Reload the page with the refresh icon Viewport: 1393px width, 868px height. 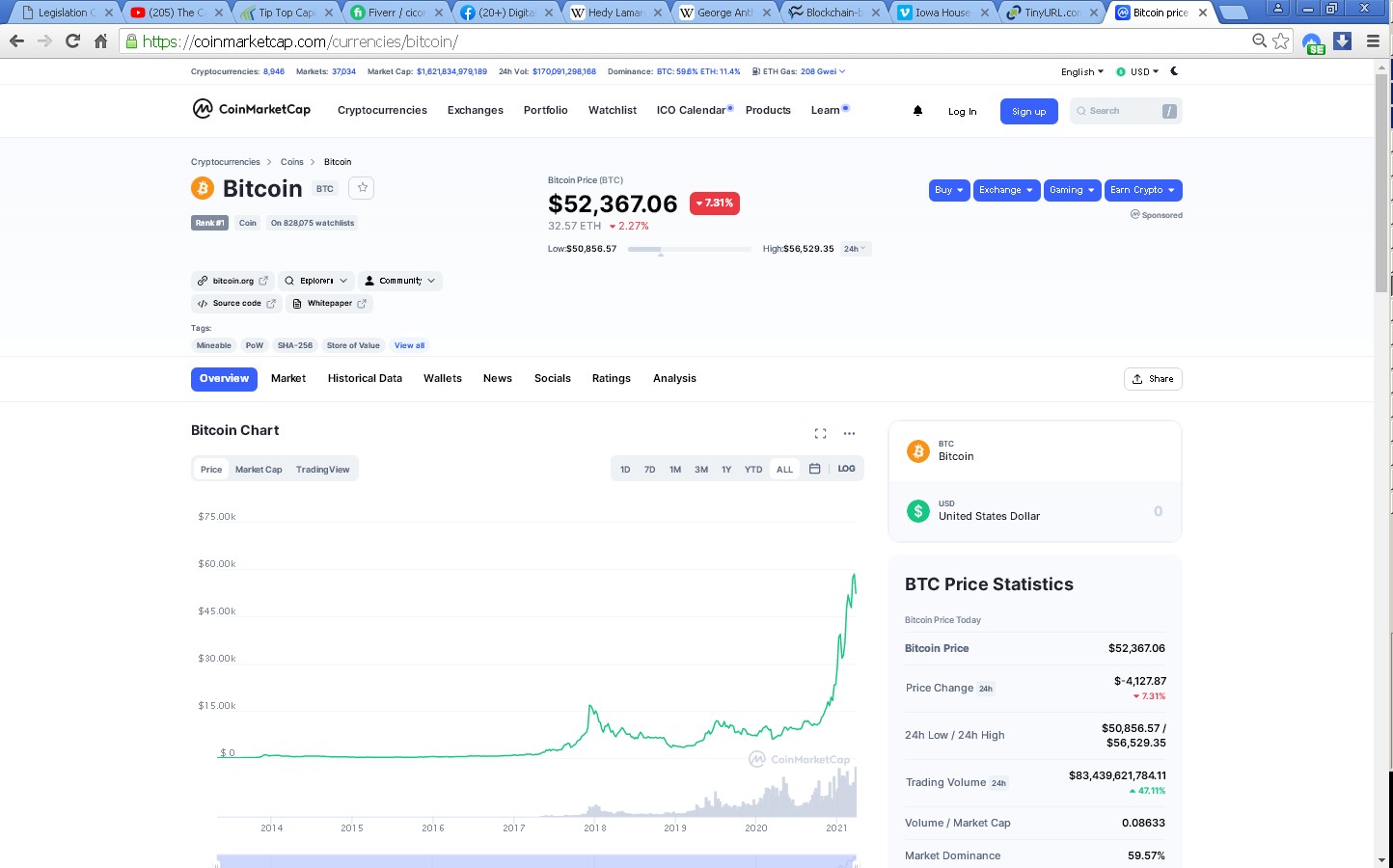point(72,41)
